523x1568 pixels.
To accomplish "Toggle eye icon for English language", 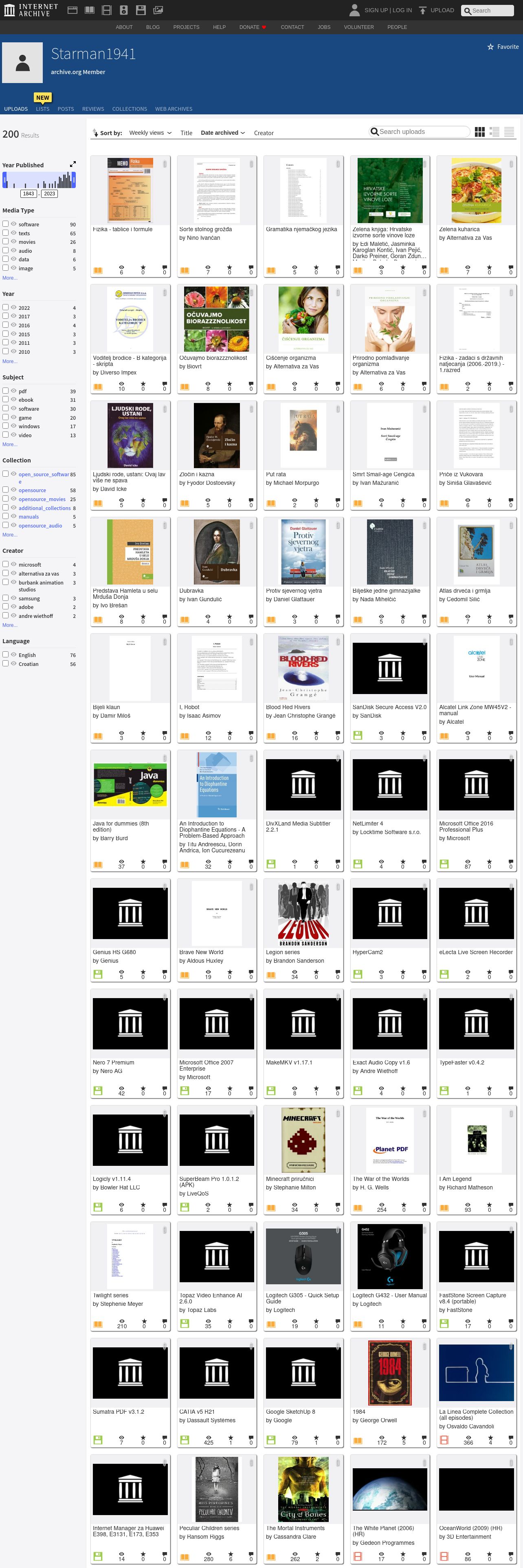I will pos(13,655).
